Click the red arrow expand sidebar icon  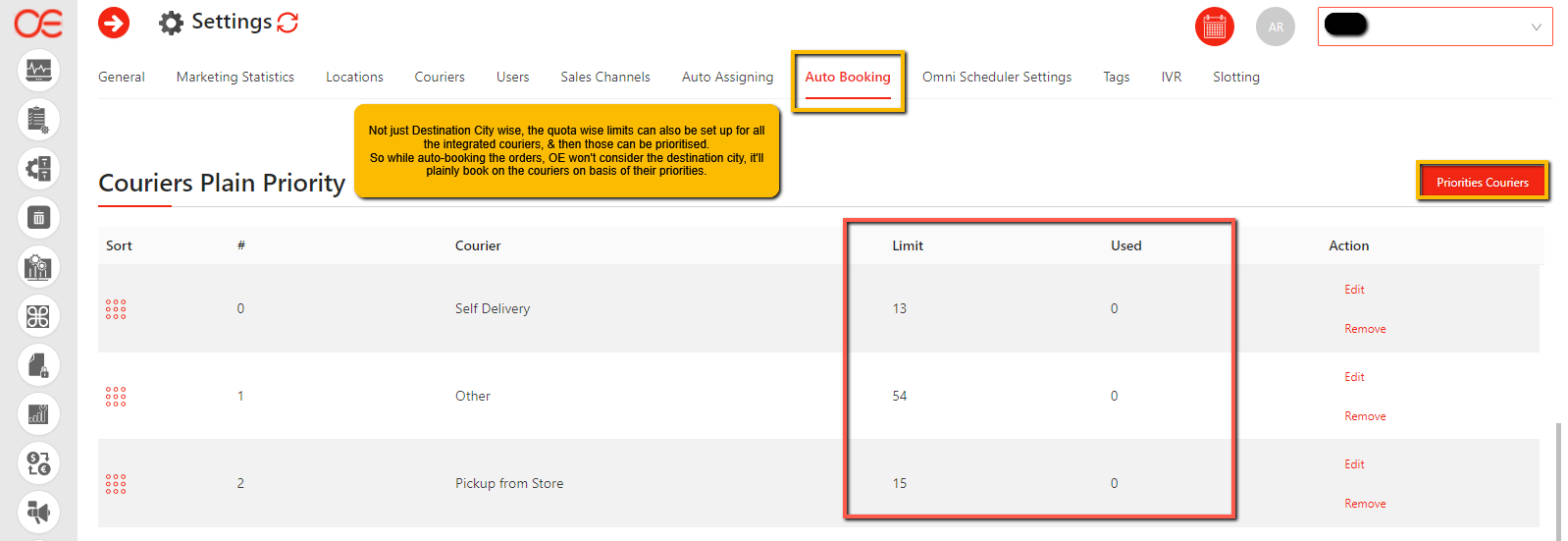(114, 23)
